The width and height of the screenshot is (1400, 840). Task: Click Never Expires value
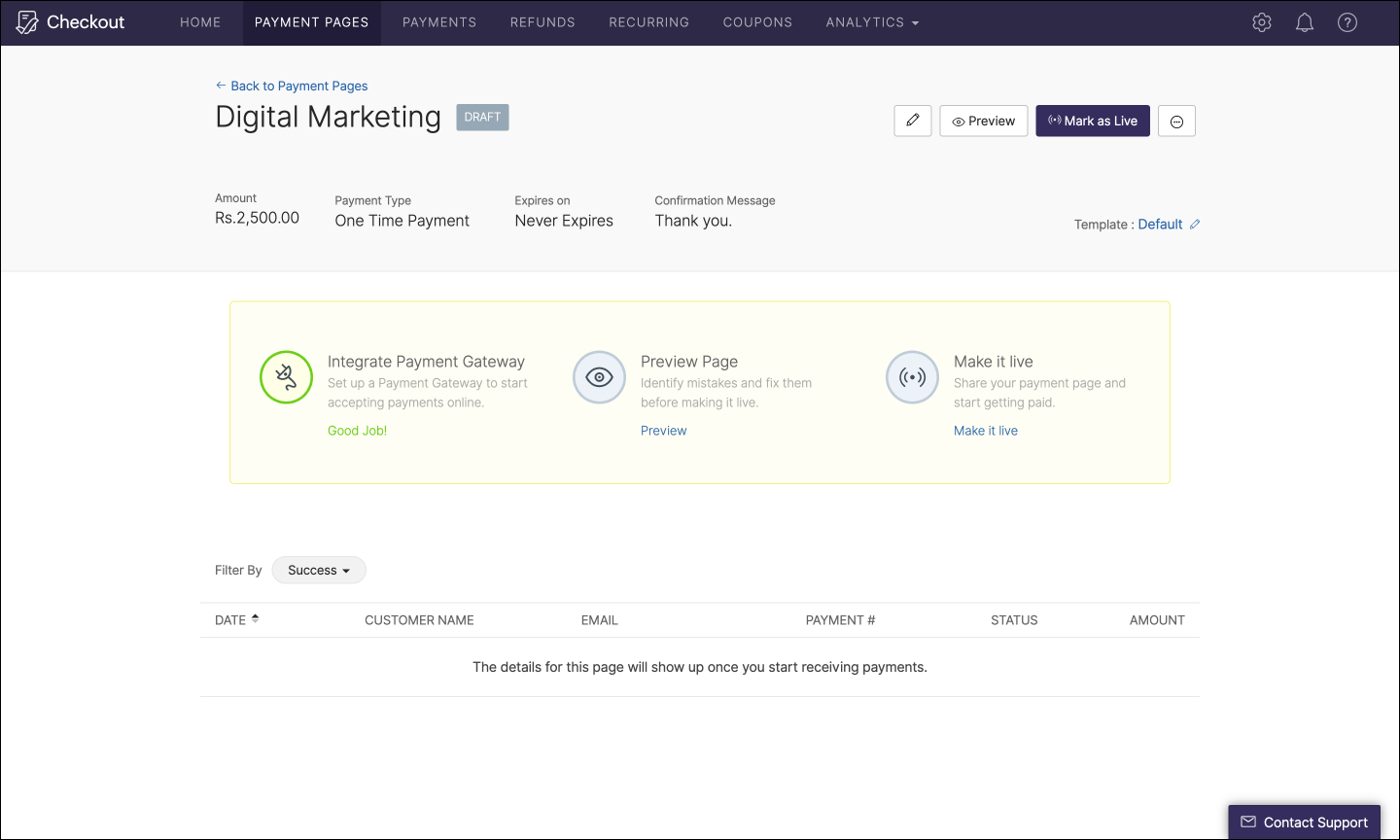(564, 221)
